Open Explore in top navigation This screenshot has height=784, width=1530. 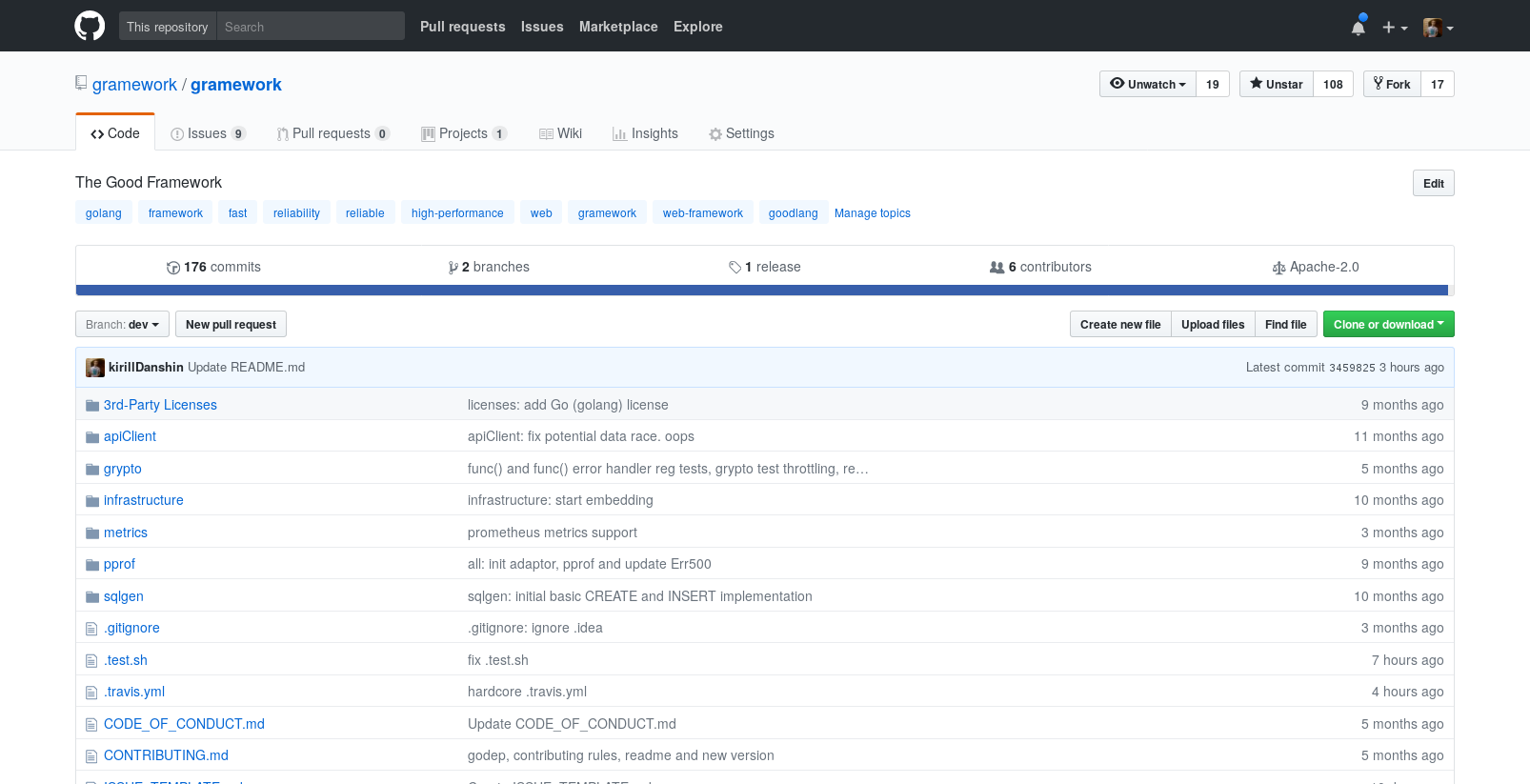698,27
